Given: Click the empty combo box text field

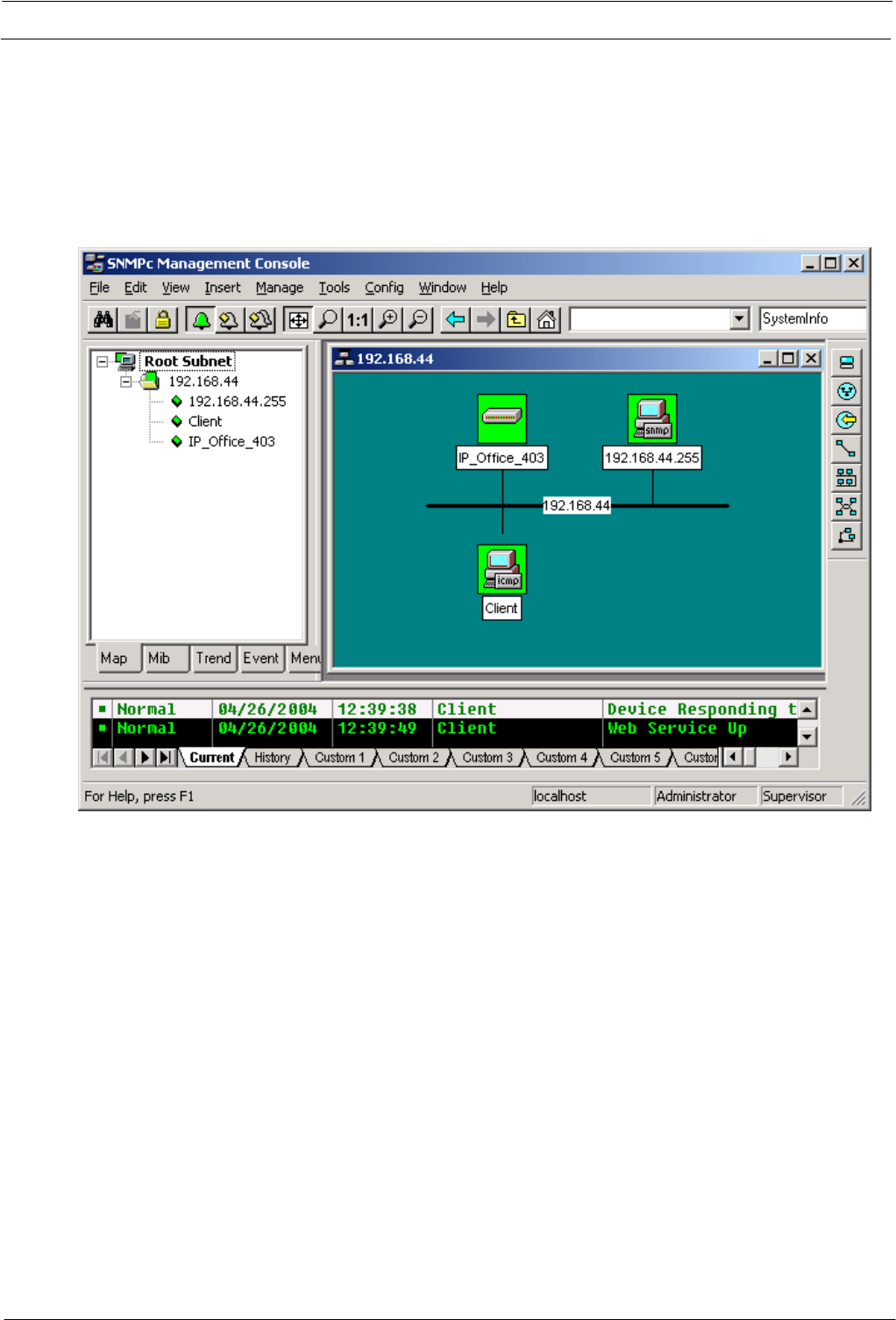Looking at the screenshot, I should (650, 319).
